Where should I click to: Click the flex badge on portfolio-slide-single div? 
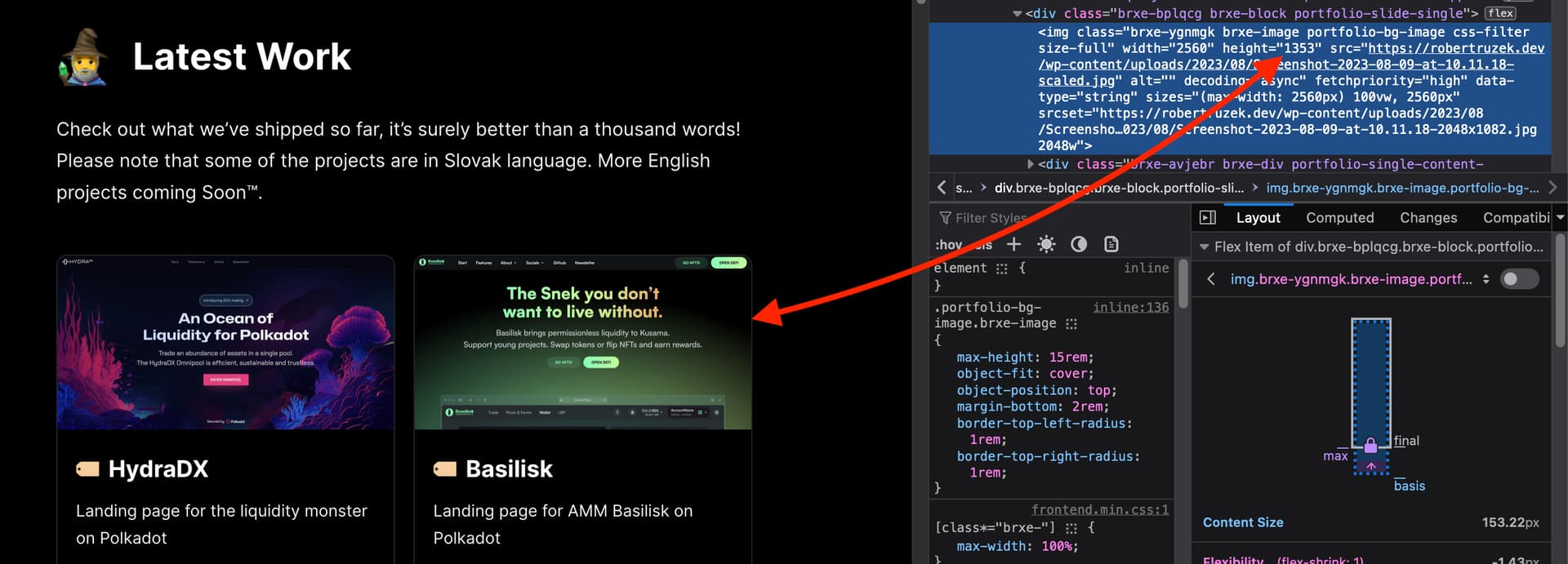click(x=1500, y=13)
